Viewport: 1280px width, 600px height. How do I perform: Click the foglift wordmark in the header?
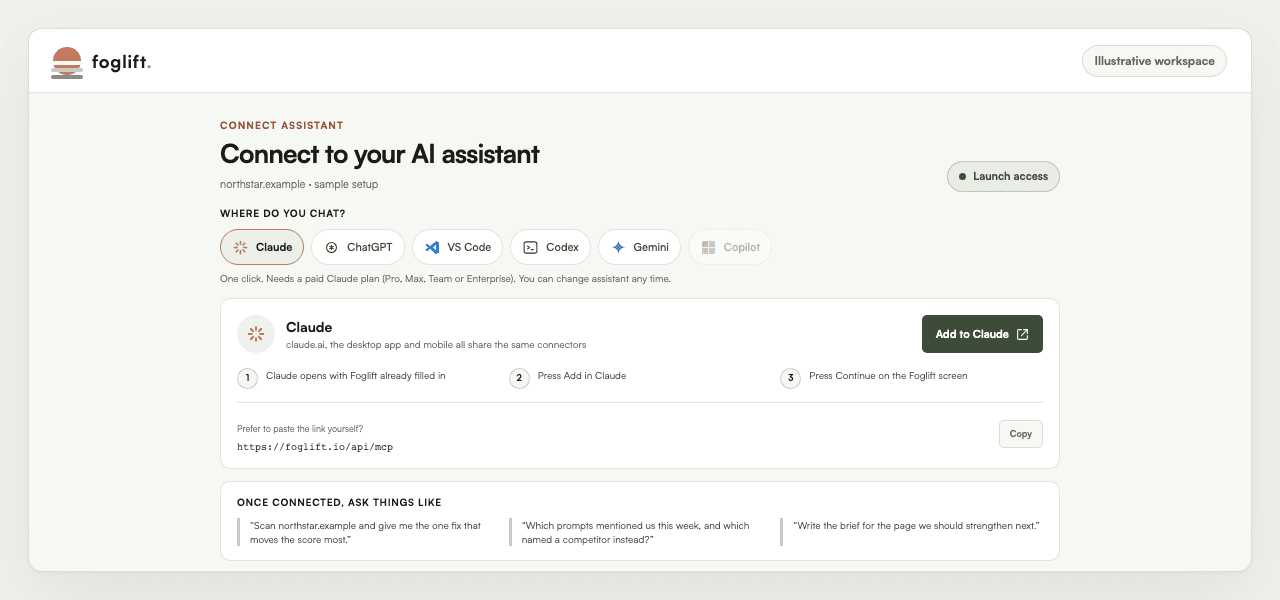coord(121,62)
